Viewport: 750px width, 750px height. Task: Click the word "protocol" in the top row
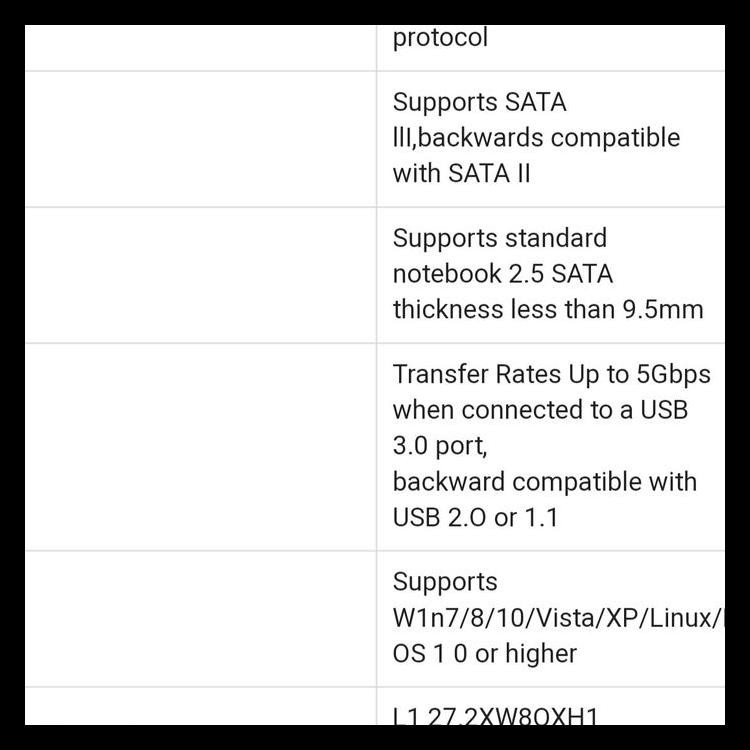440,39
